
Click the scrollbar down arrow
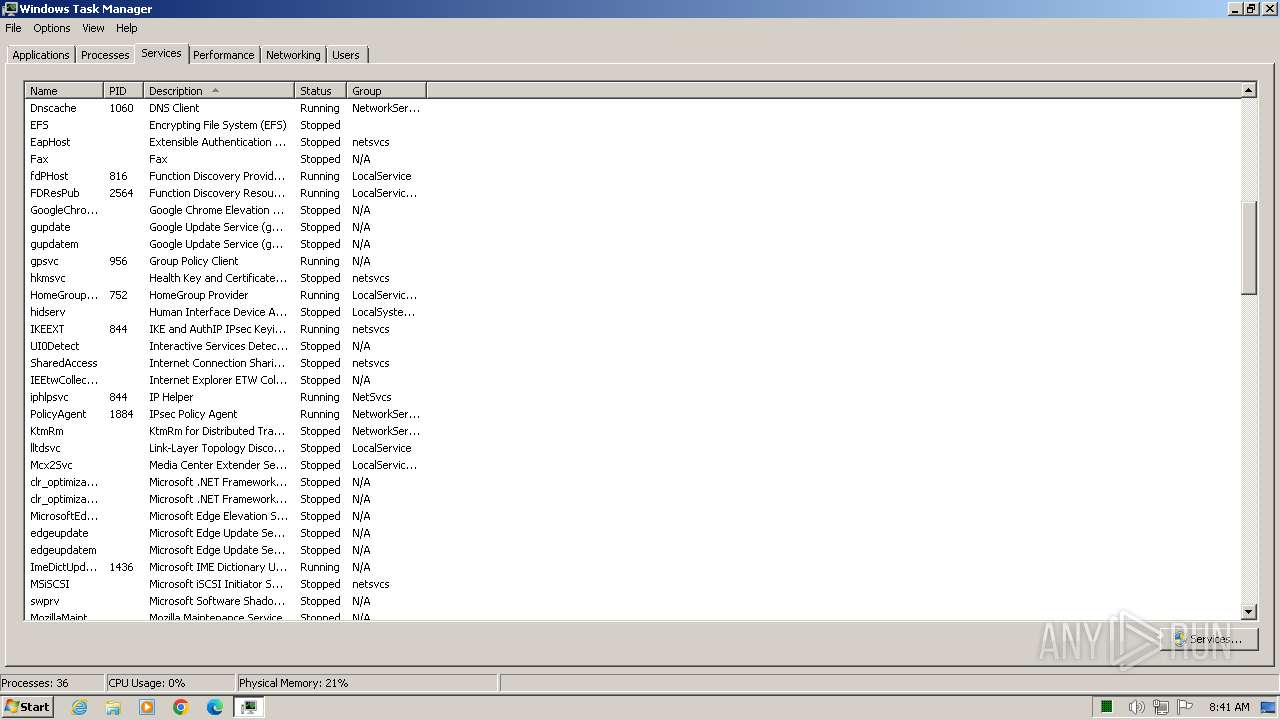coord(1248,612)
